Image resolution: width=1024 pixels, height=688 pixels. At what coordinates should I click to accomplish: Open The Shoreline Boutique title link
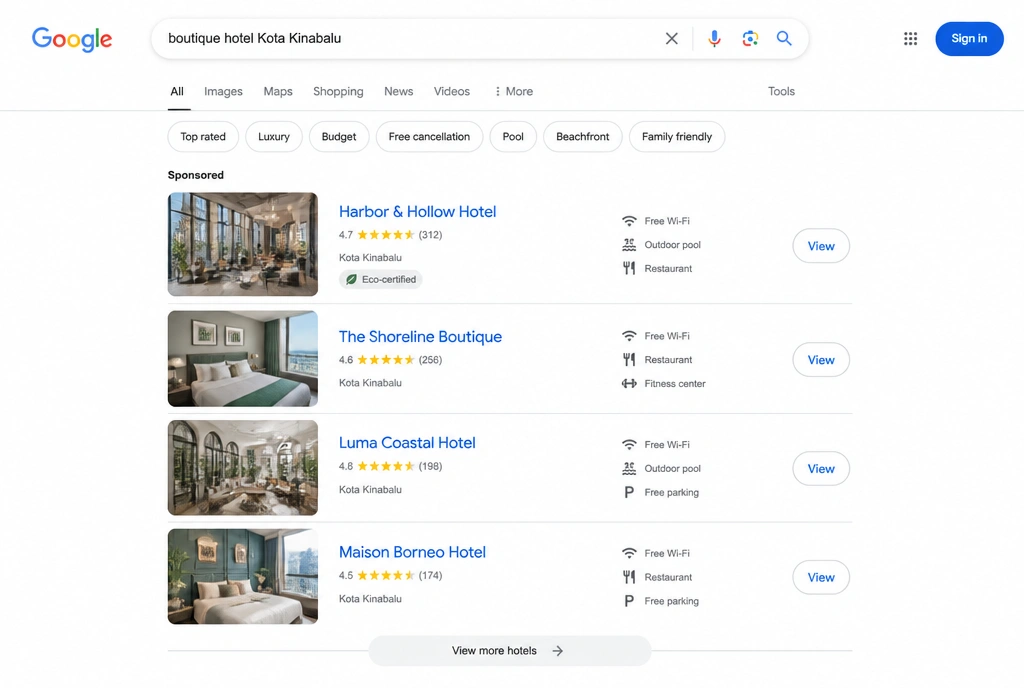click(x=420, y=337)
